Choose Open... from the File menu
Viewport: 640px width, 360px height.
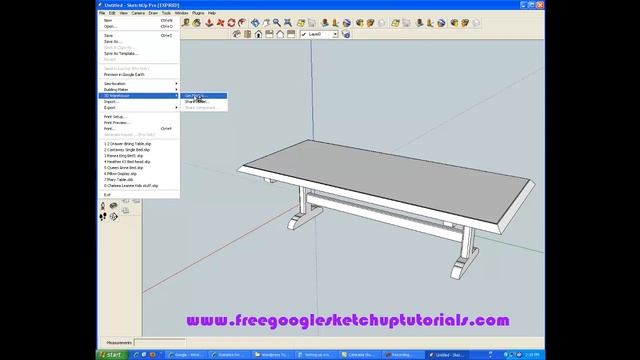pyautogui.click(x=139, y=26)
